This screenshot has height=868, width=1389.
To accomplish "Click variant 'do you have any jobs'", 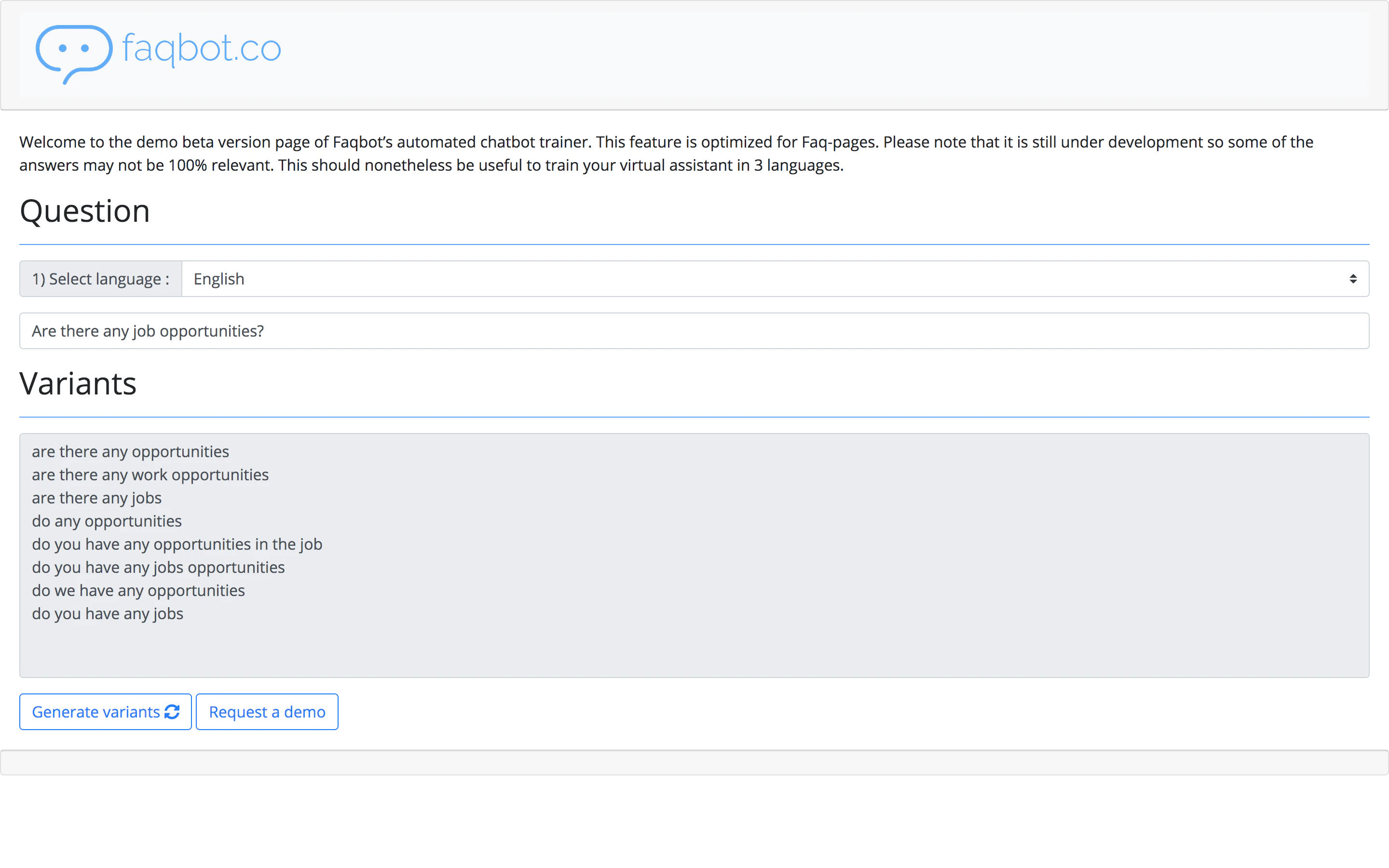I will (108, 614).
